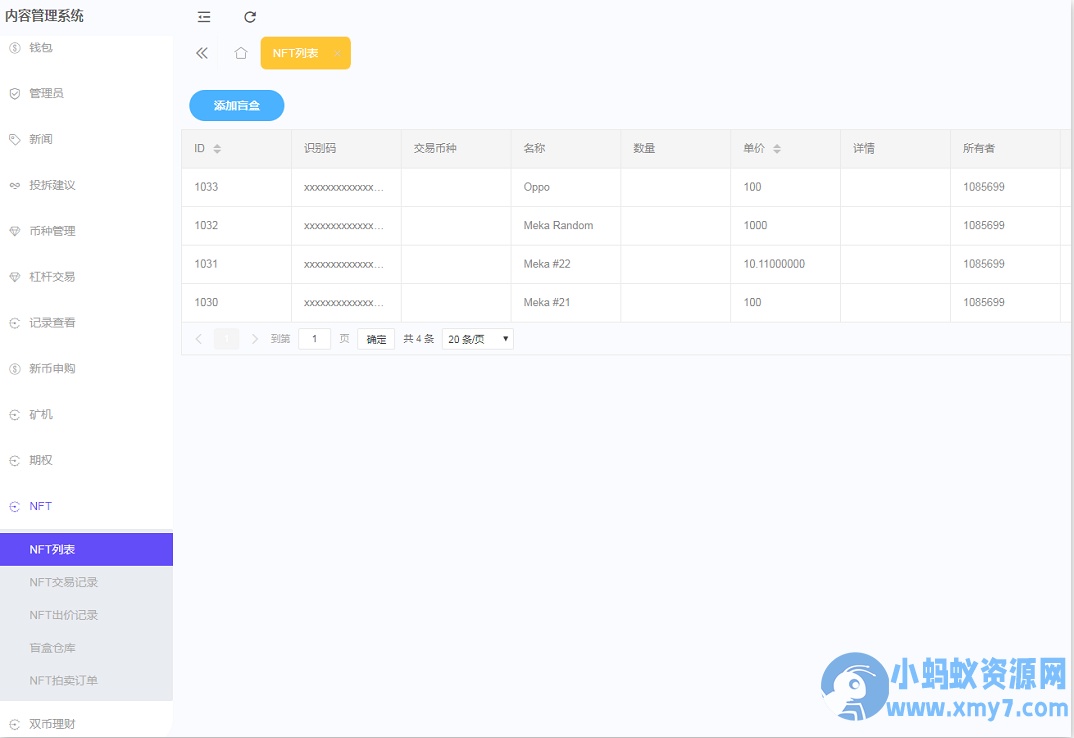
Task: Click owner 1085699 in Oppo row
Action: [x=1005, y=187]
